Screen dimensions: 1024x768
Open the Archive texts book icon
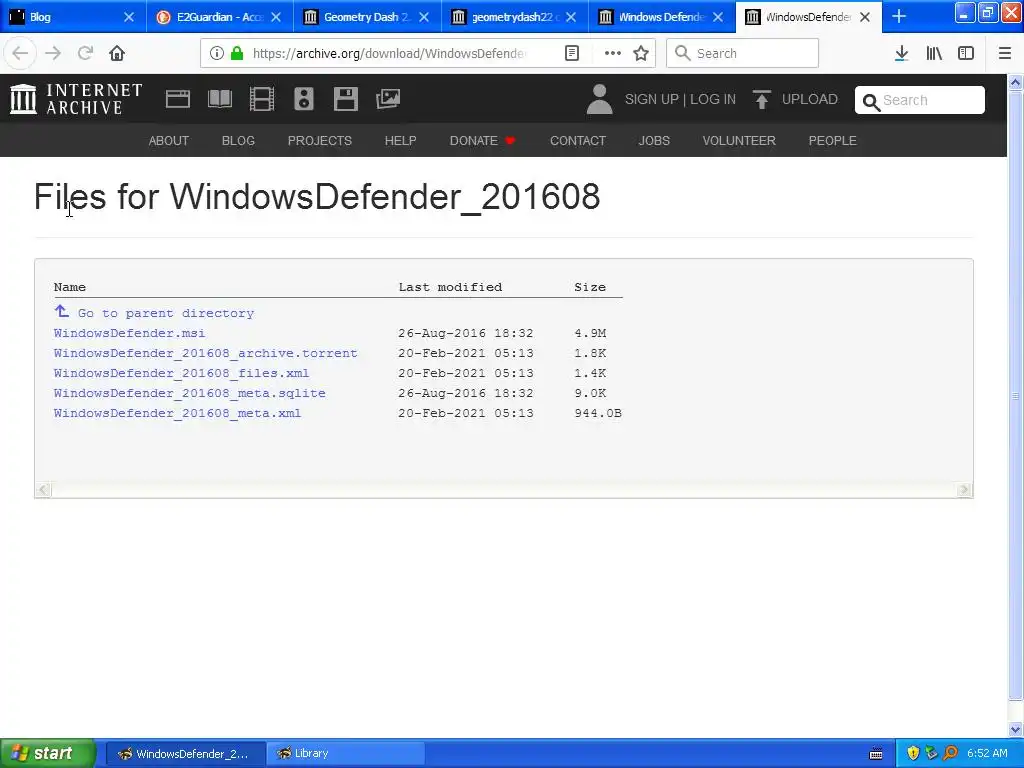pyautogui.click(x=219, y=99)
